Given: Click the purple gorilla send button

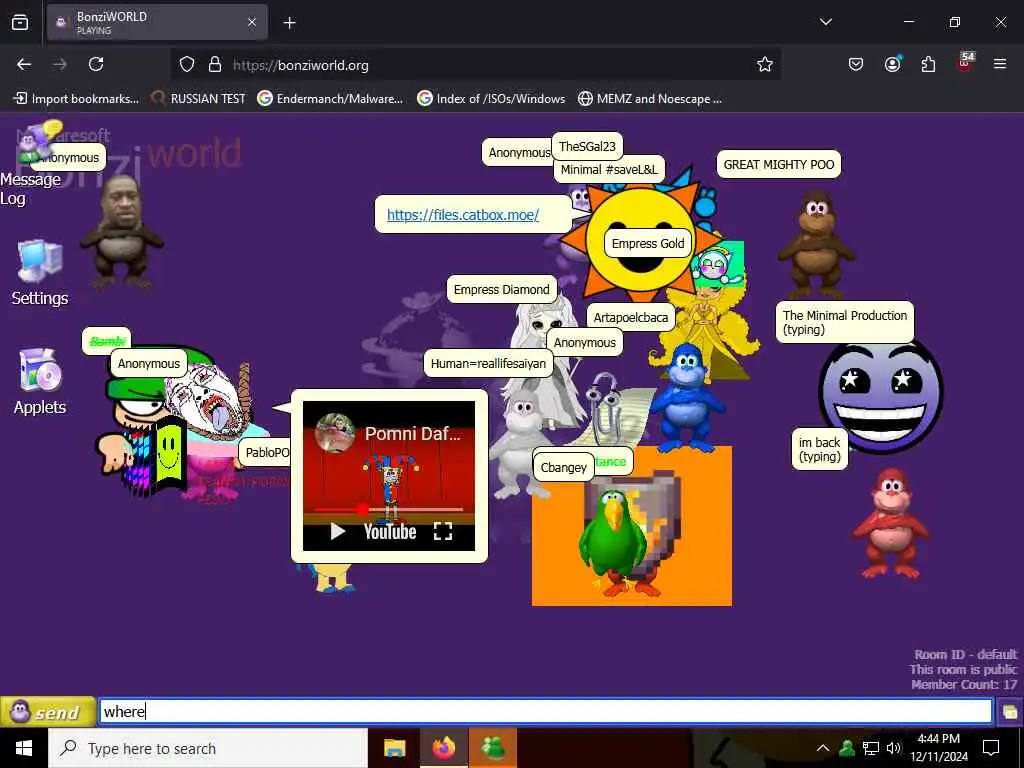Looking at the screenshot, I should 48,712.
